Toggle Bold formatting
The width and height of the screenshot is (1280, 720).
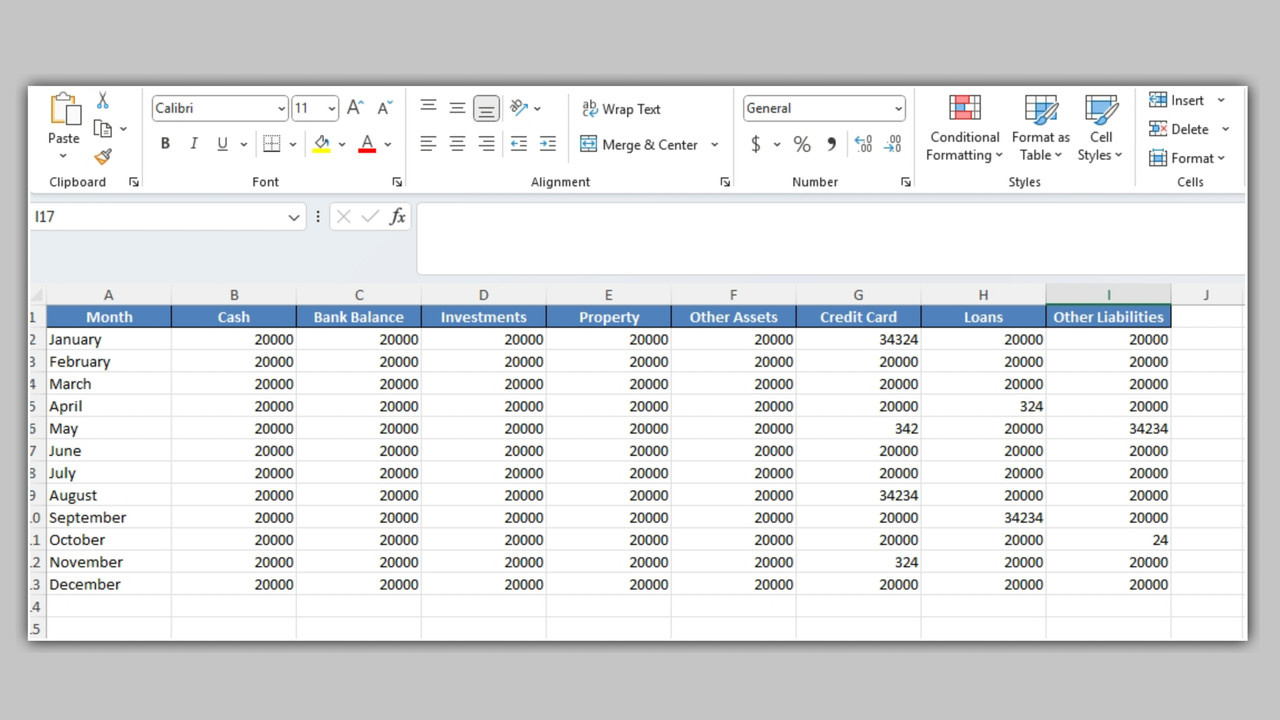pyautogui.click(x=165, y=144)
